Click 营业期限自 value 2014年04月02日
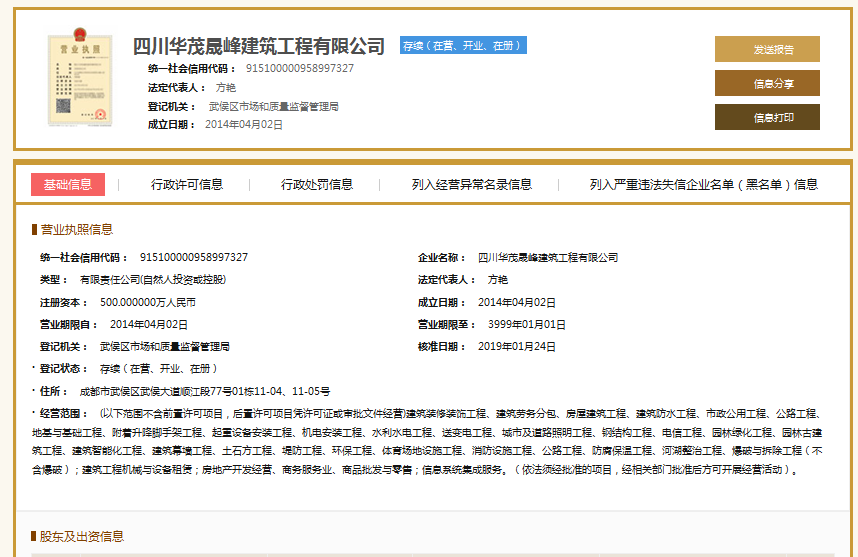 (x=149, y=324)
